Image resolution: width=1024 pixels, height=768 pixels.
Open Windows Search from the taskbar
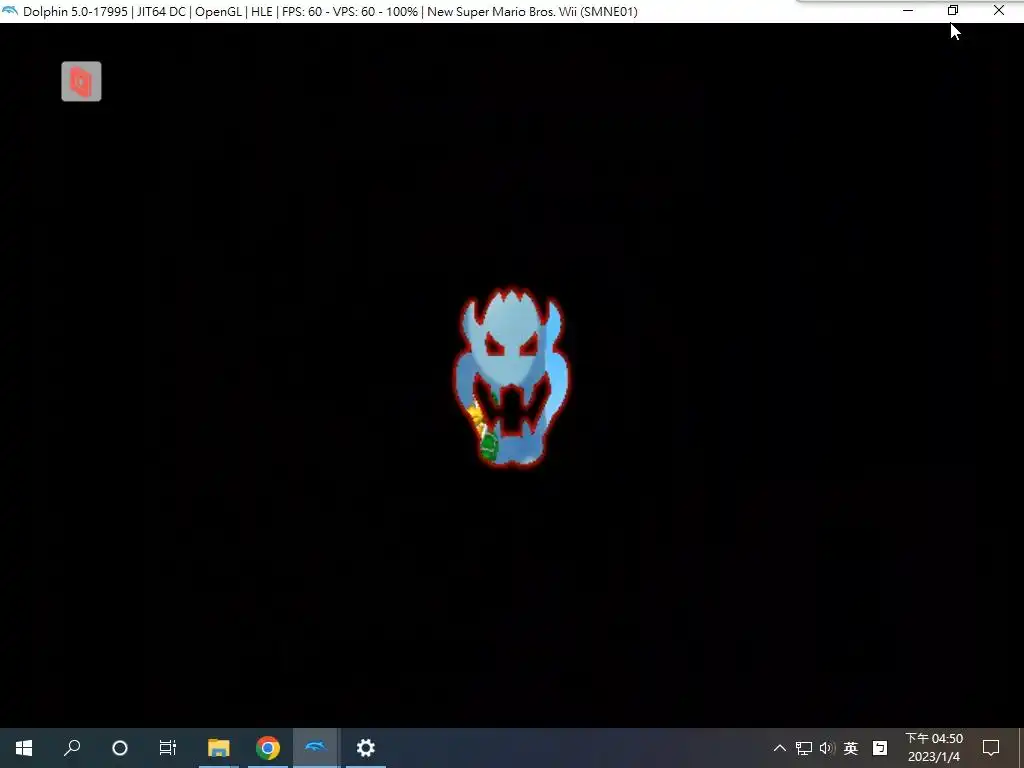point(72,748)
